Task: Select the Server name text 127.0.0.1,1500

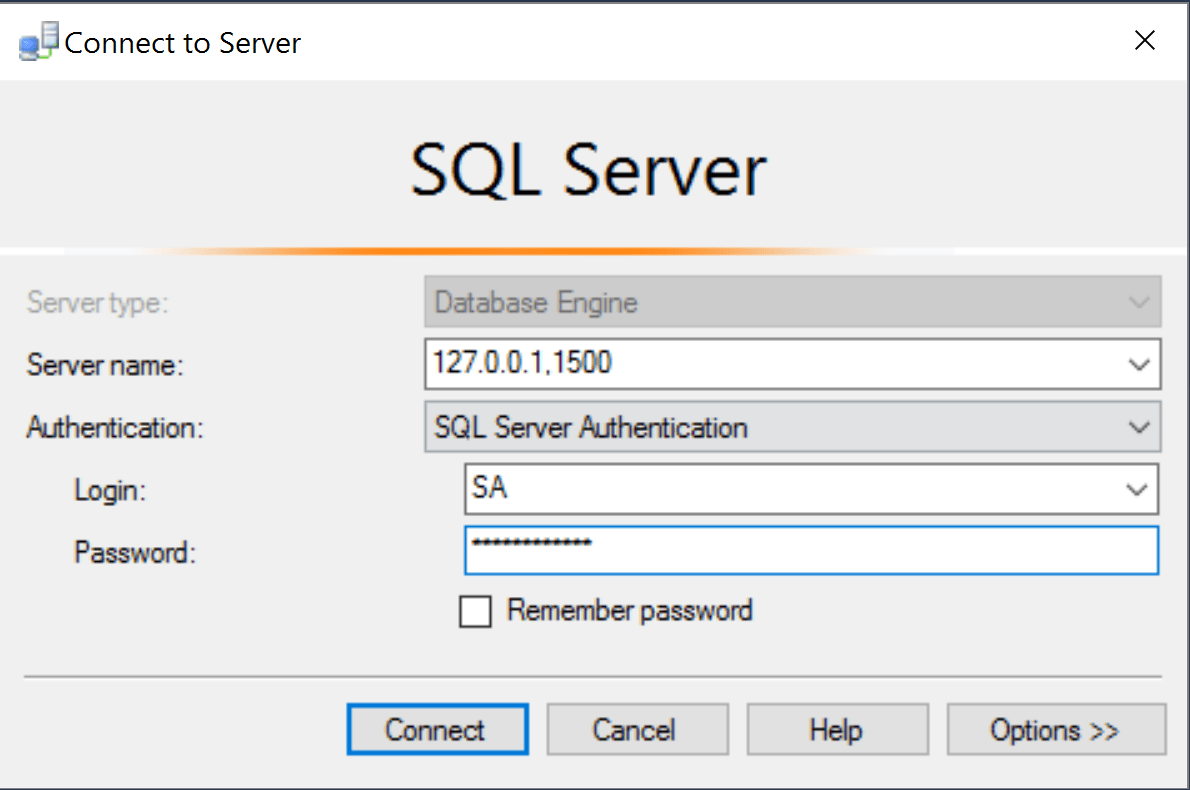Action: coord(520,364)
